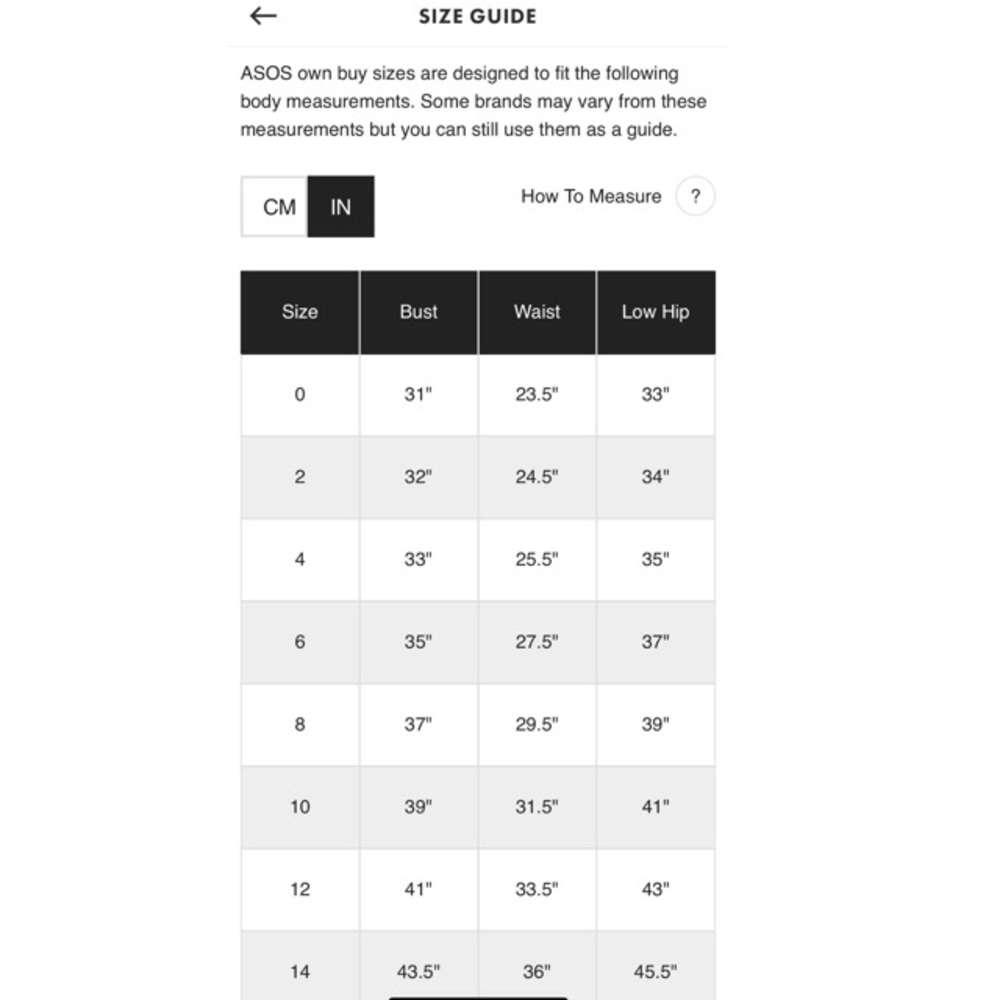Tap the size 8 row label
The width and height of the screenshot is (1000, 1000).
[x=299, y=724]
